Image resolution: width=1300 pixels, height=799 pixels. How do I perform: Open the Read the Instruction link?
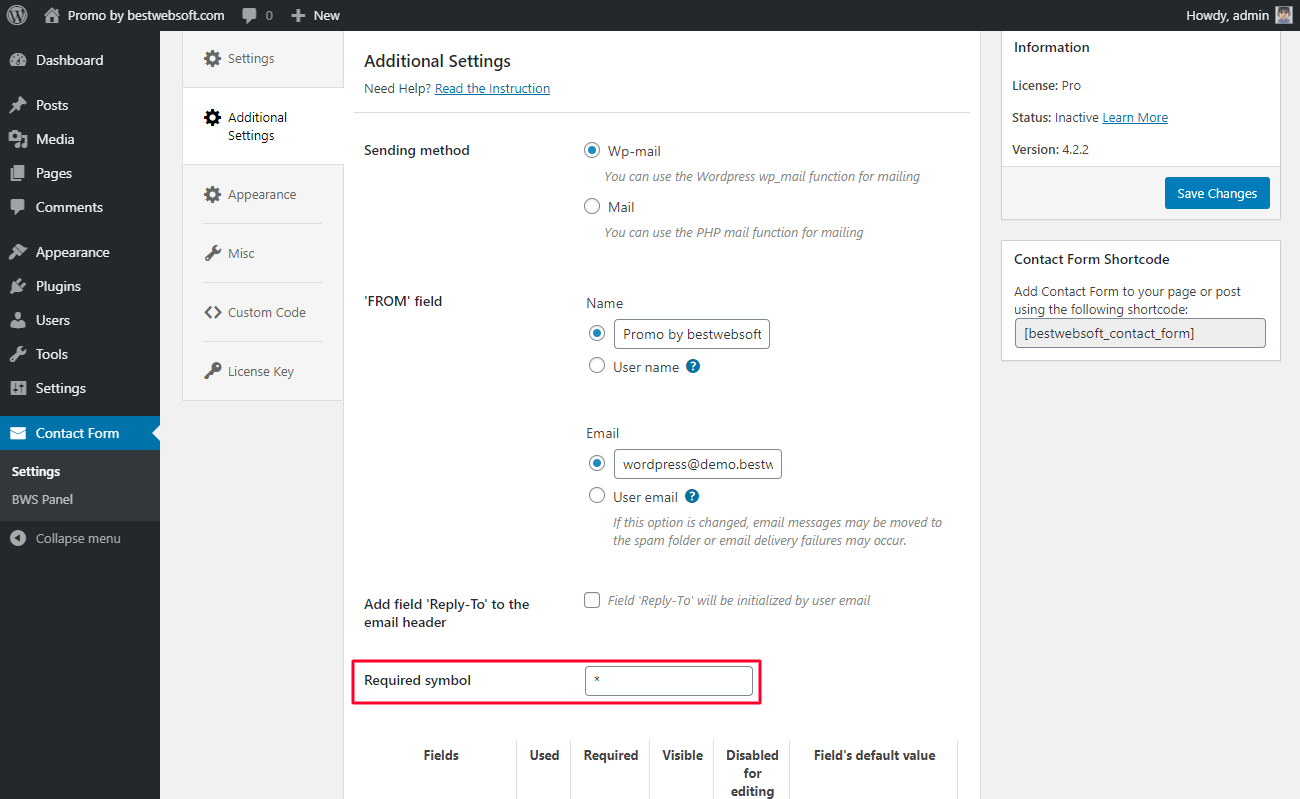click(492, 88)
